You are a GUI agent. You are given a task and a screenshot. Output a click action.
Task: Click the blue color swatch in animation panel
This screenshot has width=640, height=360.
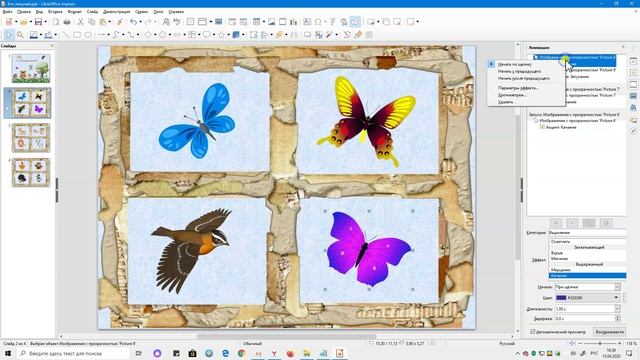pos(561,298)
